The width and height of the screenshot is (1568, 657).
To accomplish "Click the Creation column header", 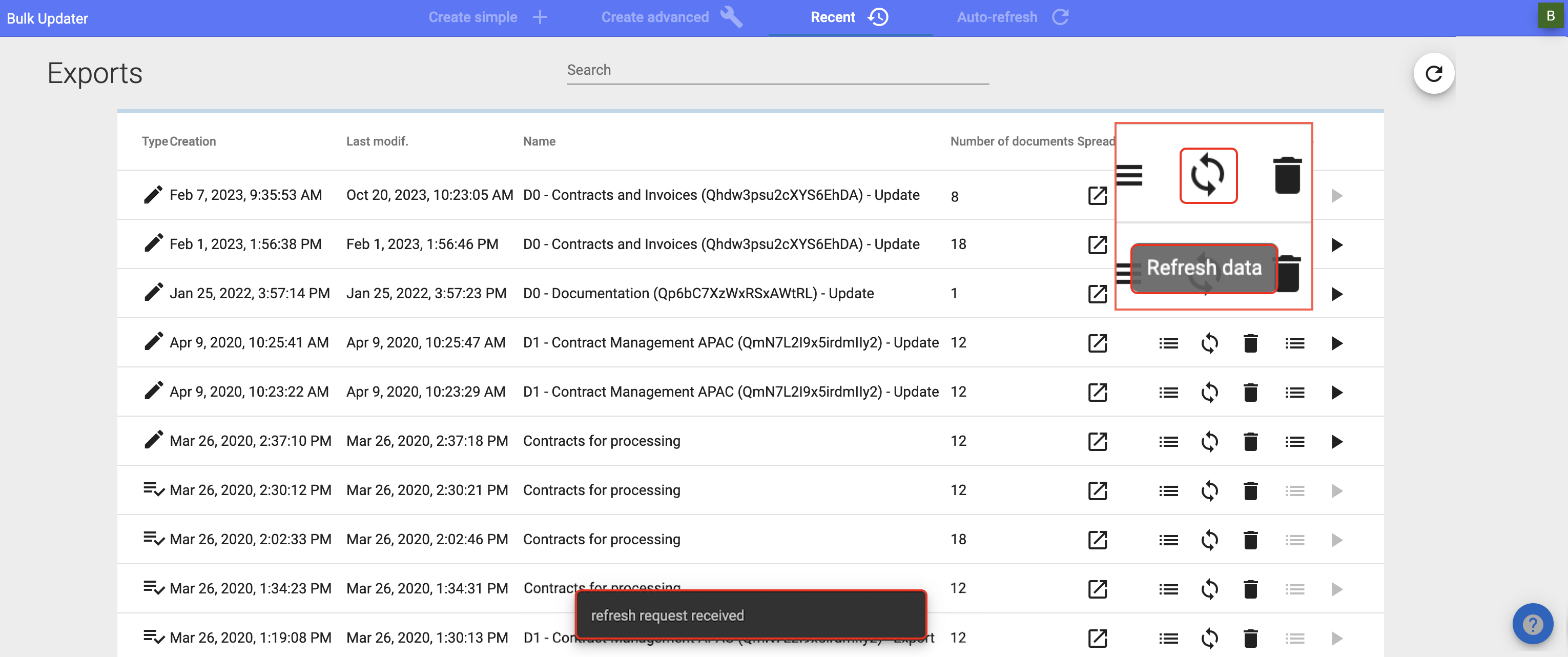I will (192, 141).
